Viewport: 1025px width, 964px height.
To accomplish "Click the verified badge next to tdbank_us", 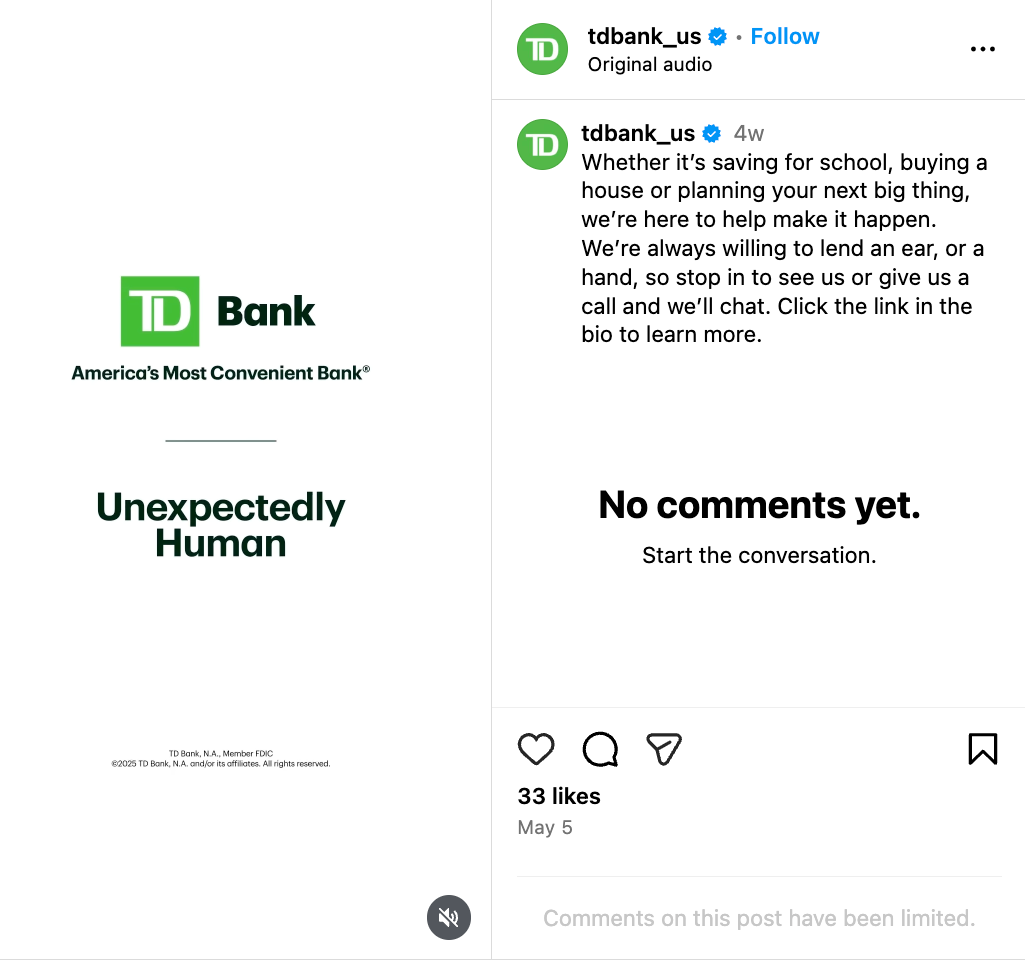I will pyautogui.click(x=717, y=36).
